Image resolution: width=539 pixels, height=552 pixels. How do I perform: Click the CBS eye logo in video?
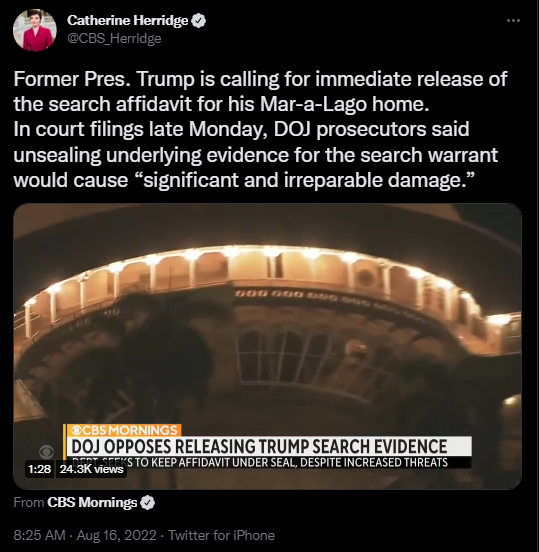(47, 451)
